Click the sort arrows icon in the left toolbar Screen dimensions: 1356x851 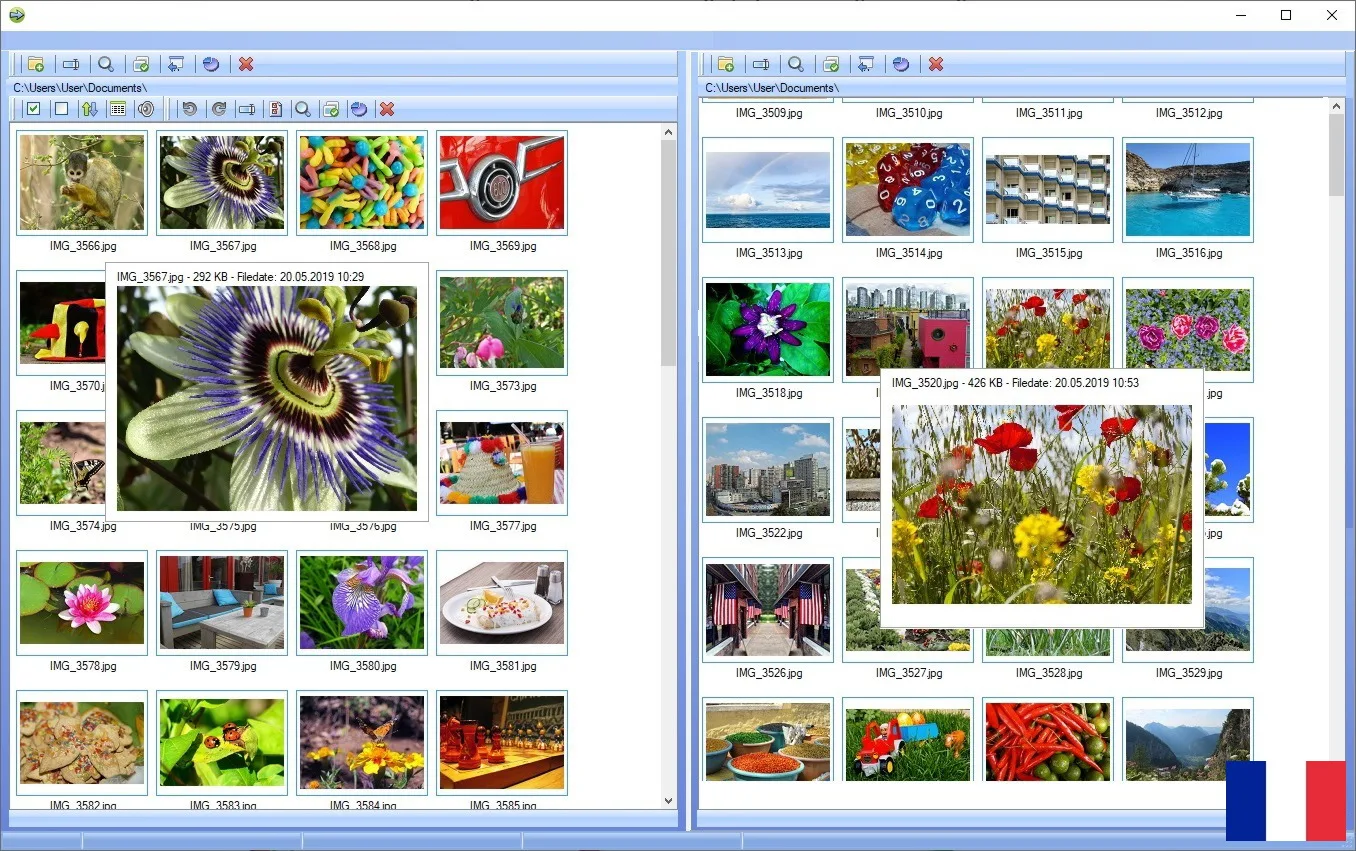point(89,108)
